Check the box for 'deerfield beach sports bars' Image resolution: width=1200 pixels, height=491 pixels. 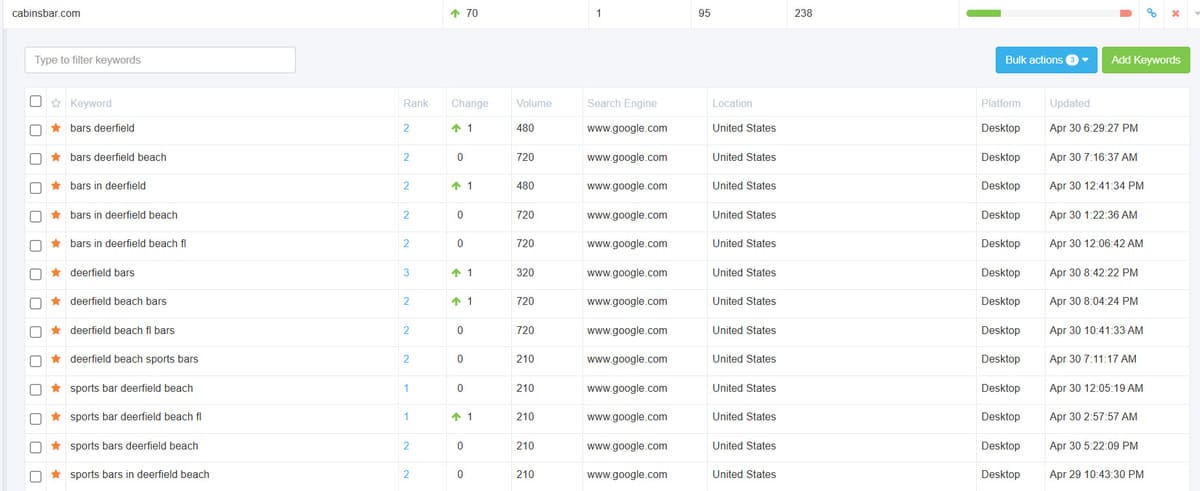(x=36, y=360)
